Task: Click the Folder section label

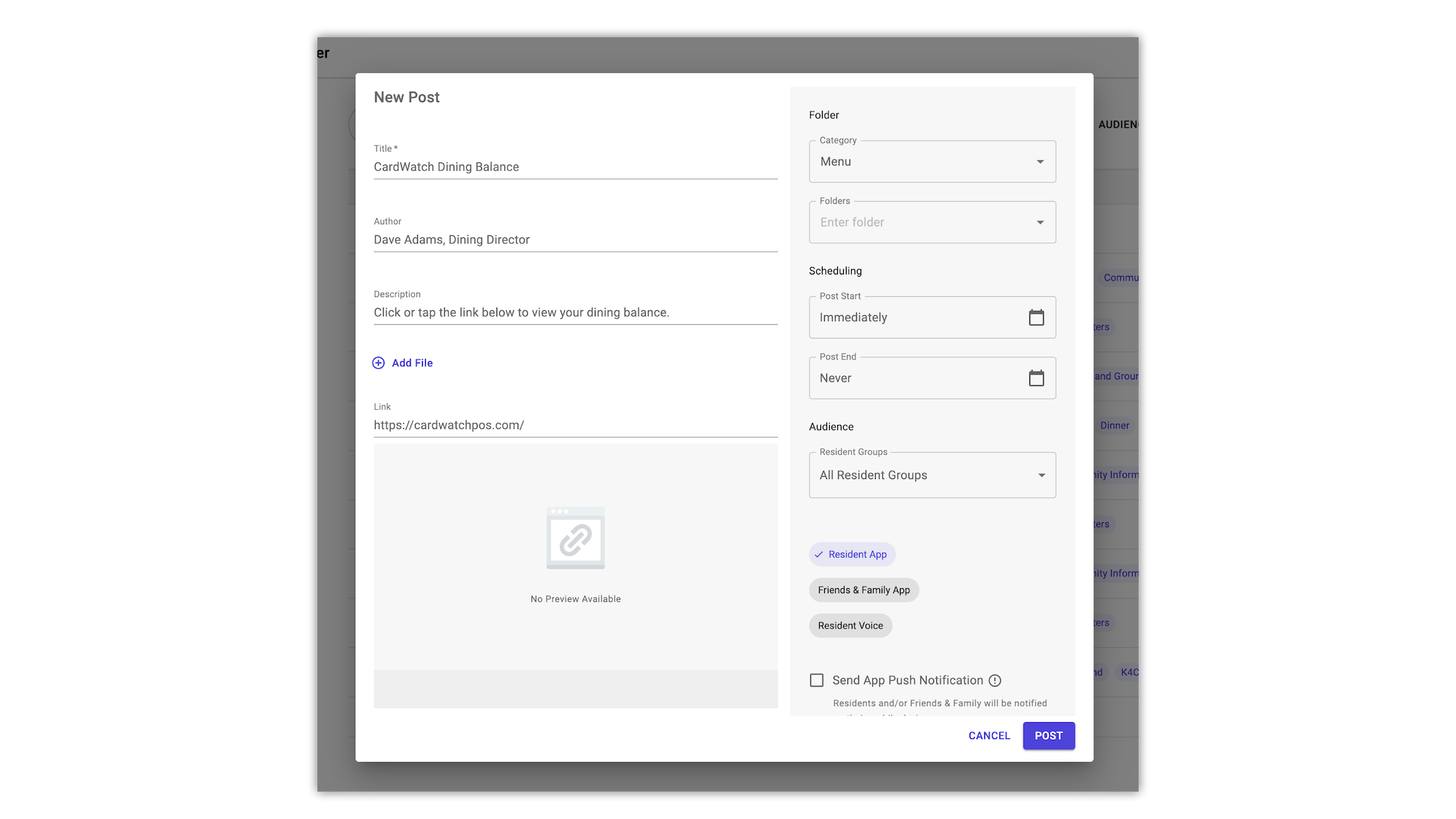Action: tap(823, 115)
